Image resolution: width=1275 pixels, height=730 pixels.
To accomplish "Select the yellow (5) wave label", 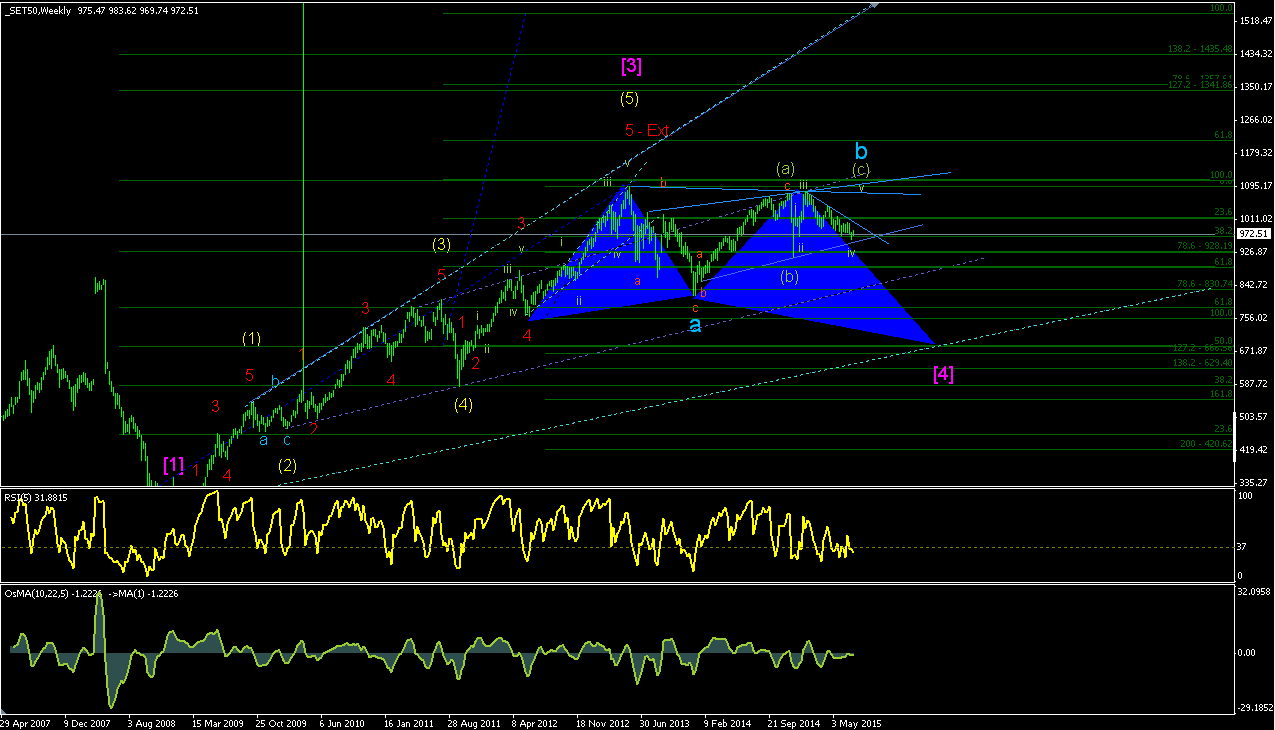I will coord(629,98).
